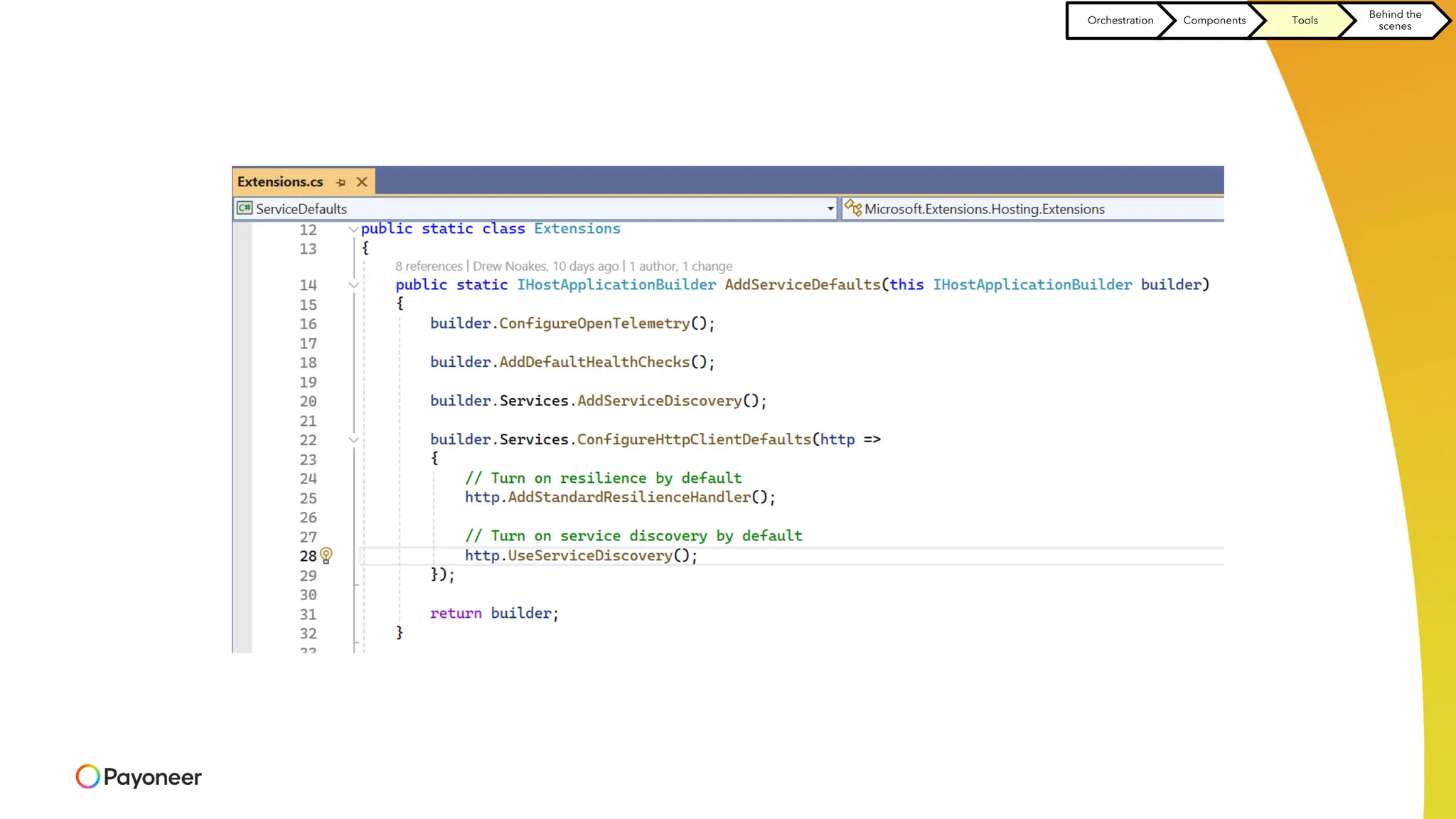Click the first IHostApplicationBuilder return type
This screenshot has height=819, width=1456.
click(x=616, y=284)
